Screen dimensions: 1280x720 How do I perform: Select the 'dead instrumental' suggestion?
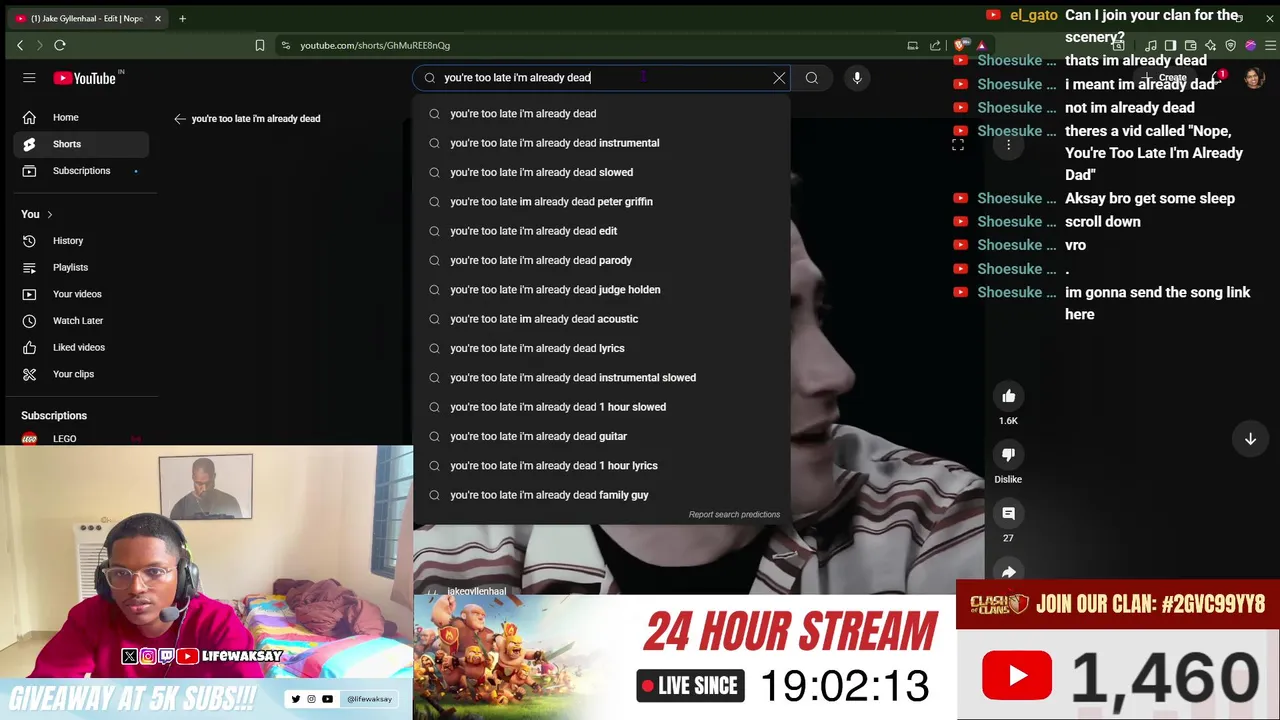click(x=601, y=143)
